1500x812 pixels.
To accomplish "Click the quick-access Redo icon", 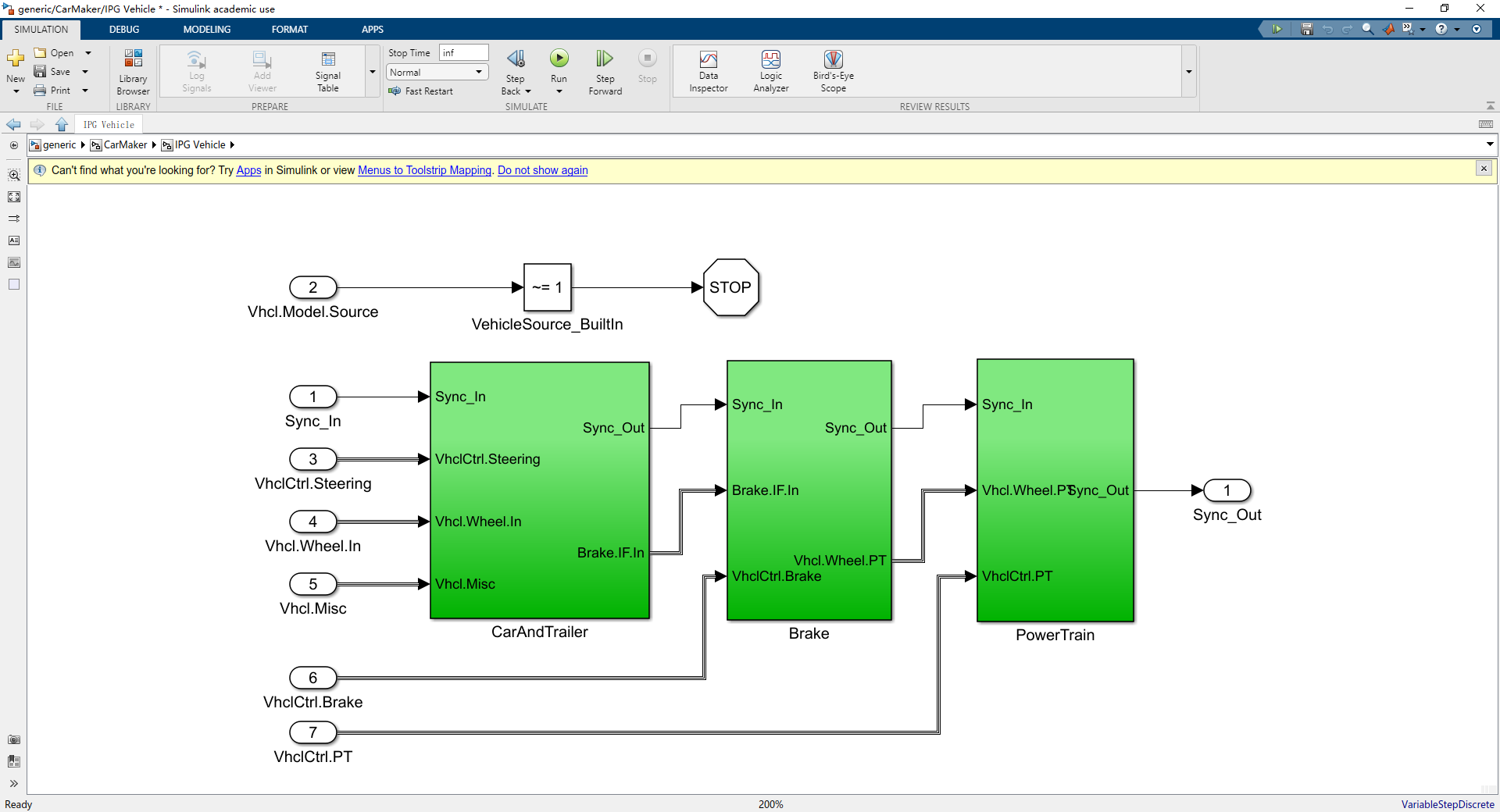I will pos(1348,29).
